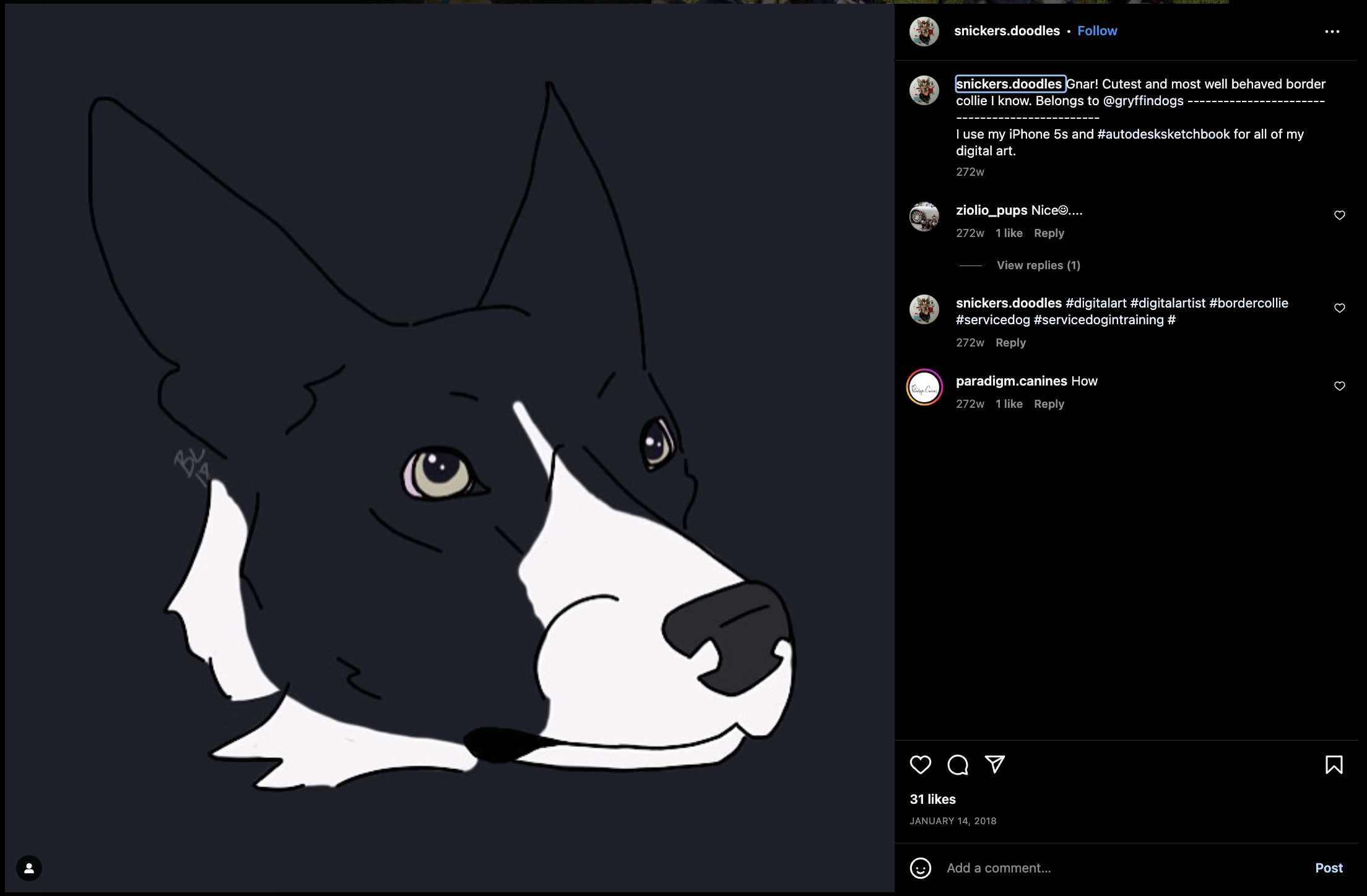Open the #digitalartist hashtag
1367x896 pixels.
point(1168,303)
